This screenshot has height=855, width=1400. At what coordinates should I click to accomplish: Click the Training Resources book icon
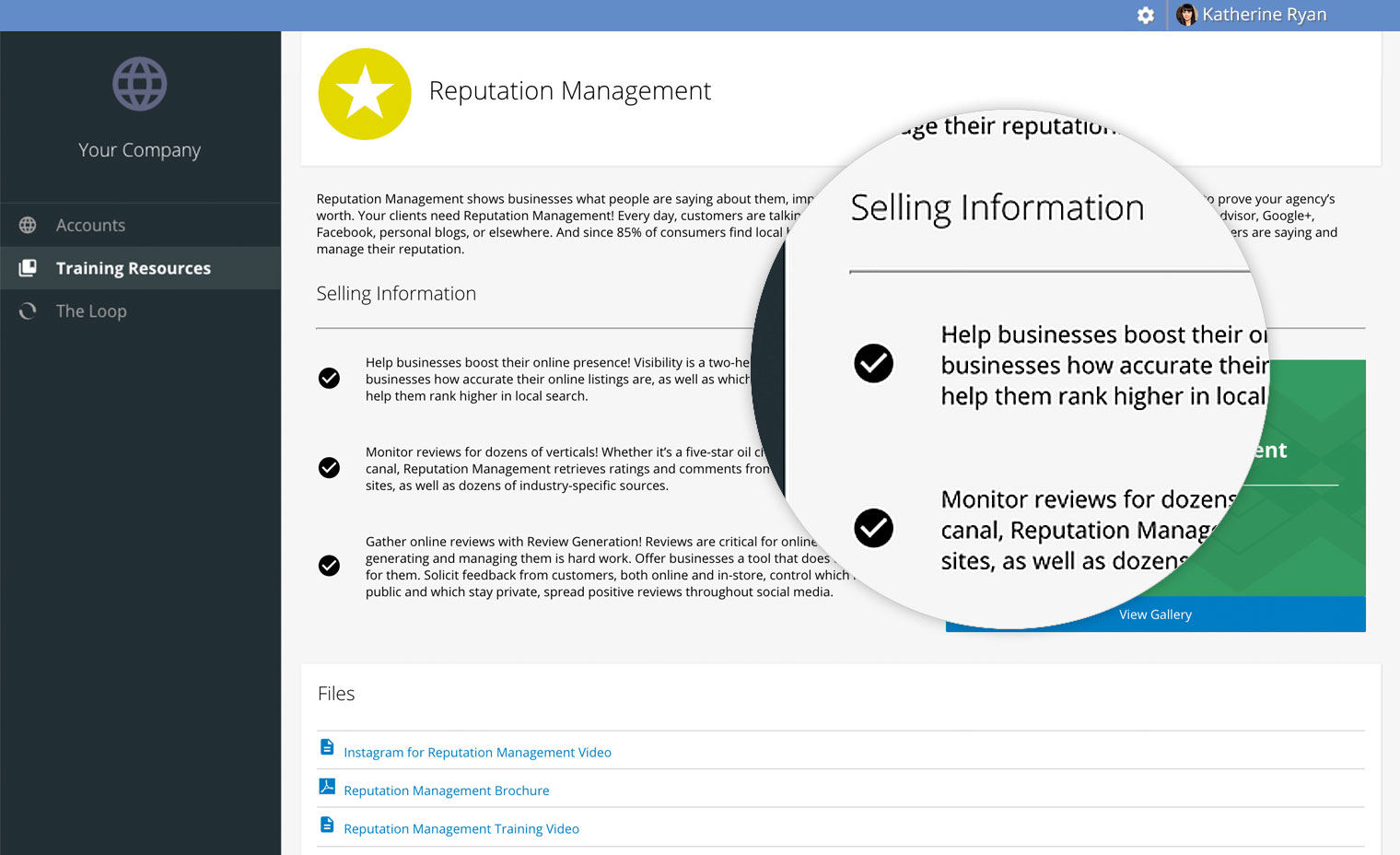coord(28,268)
